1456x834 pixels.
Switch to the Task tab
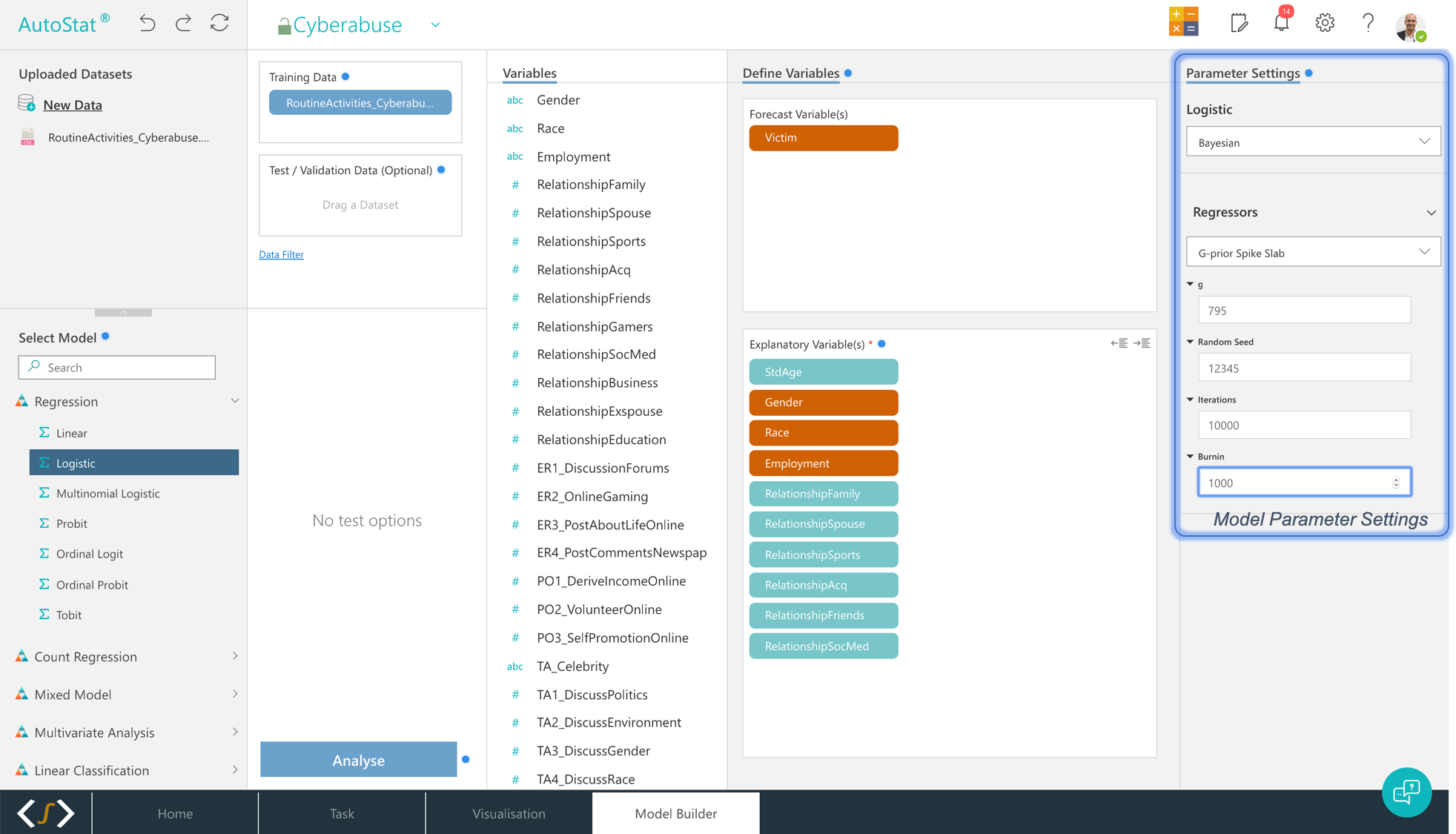(342, 813)
